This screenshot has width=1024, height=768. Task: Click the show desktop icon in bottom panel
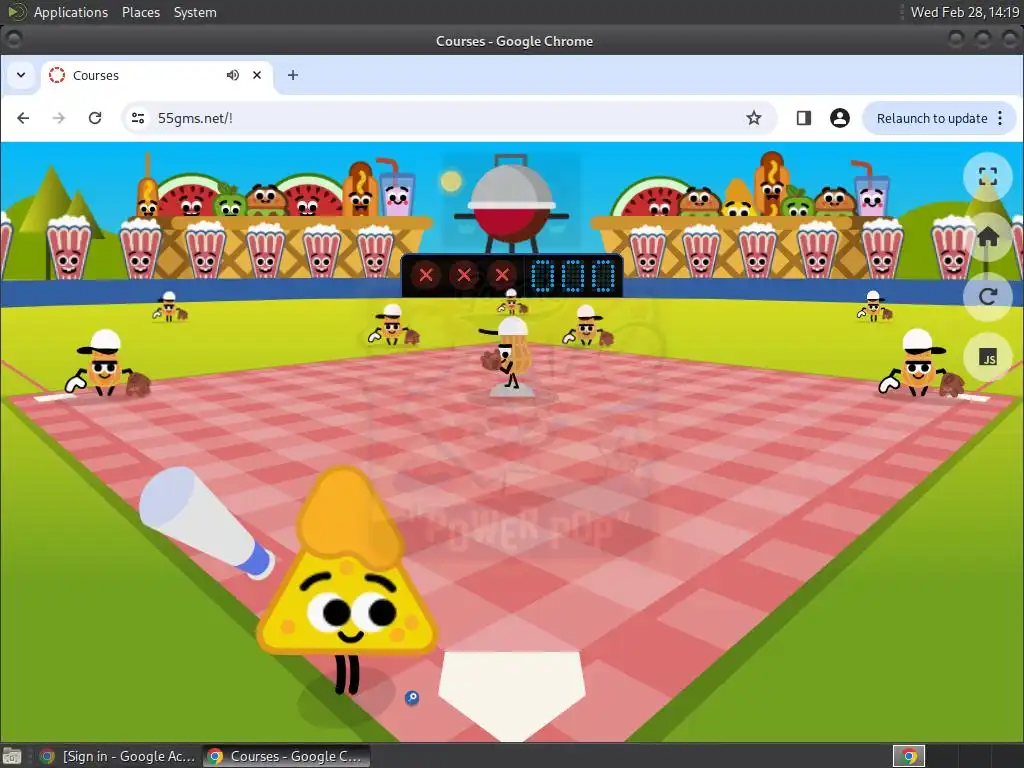(x=12, y=756)
